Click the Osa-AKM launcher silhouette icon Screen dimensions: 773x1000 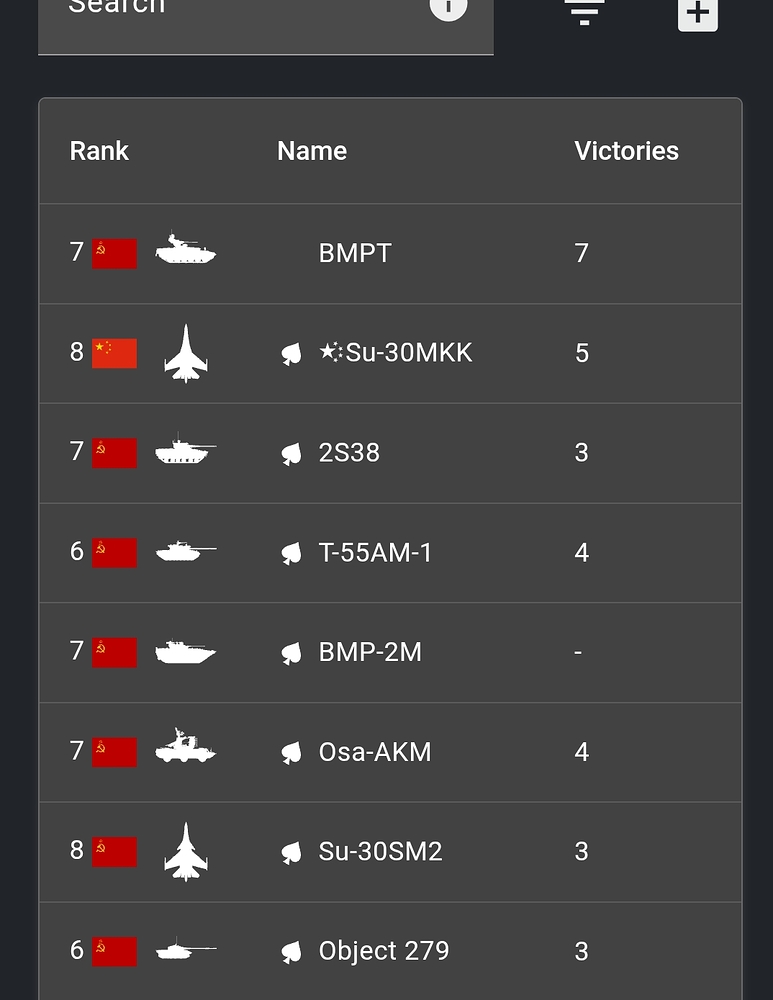(x=185, y=748)
